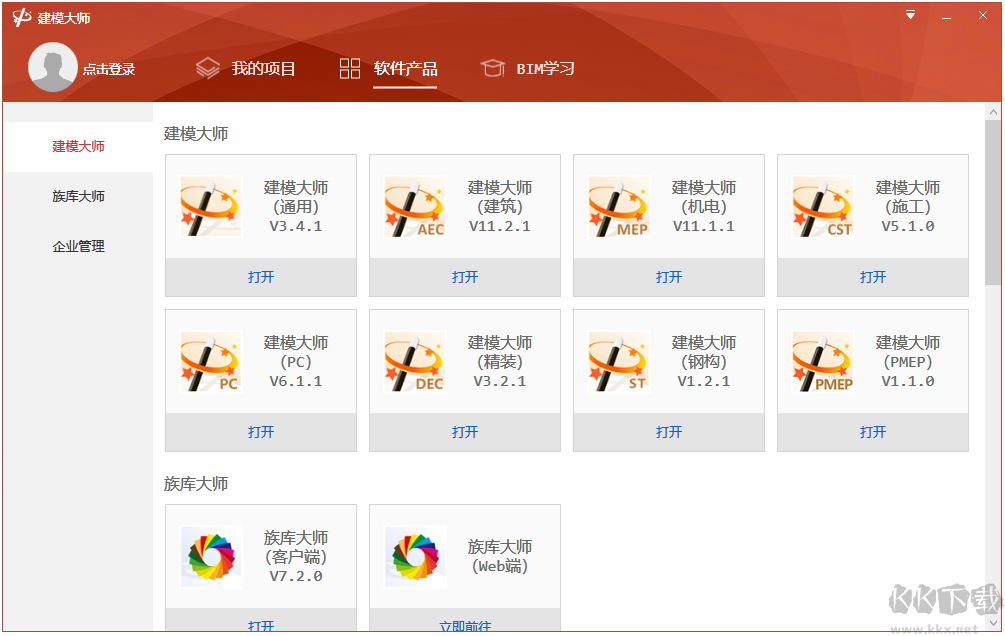Open 建模大师 (建筑) V11.2.1
The image size is (1005, 636).
465,277
